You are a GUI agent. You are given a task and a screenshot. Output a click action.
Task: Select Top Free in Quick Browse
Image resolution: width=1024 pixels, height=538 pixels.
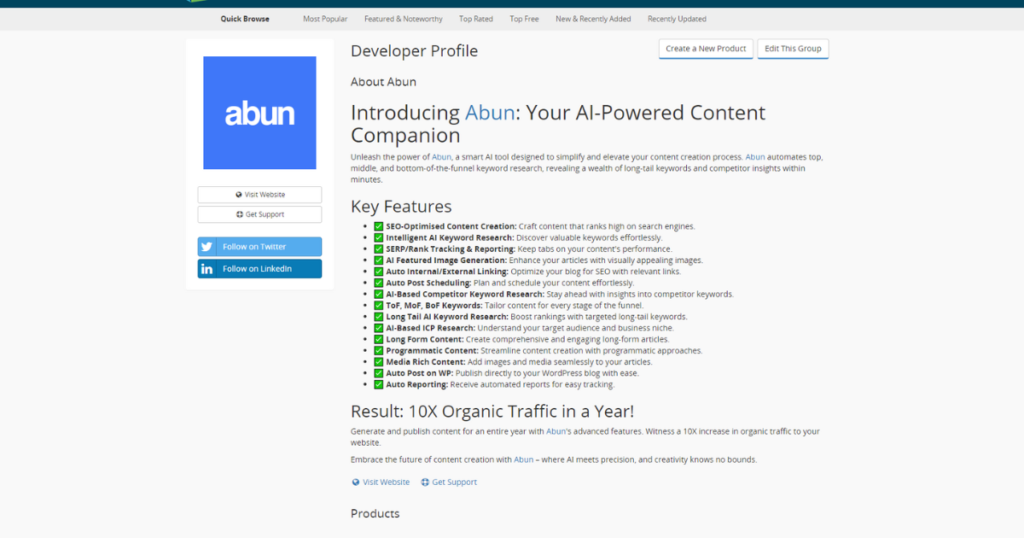(524, 19)
